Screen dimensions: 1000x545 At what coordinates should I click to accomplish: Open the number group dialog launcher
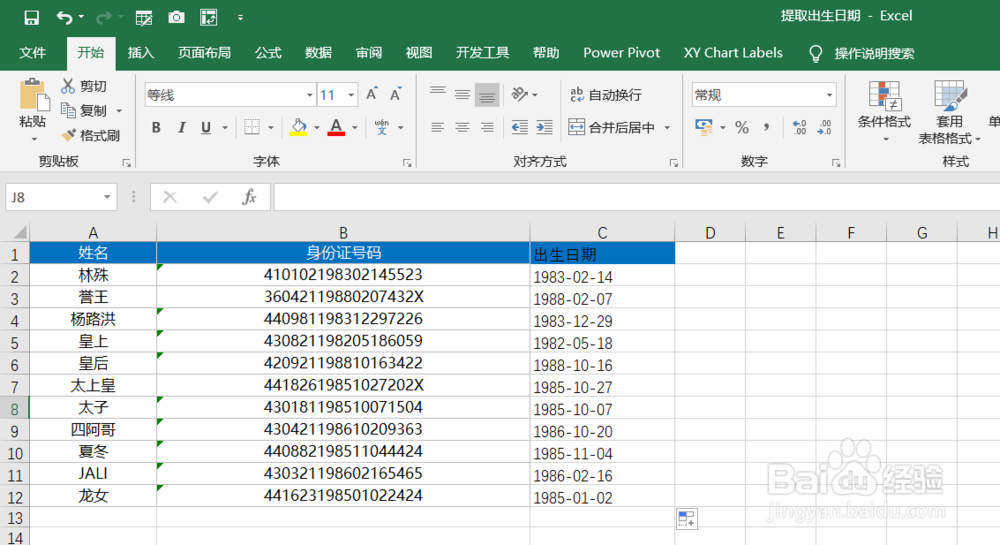coord(835,163)
